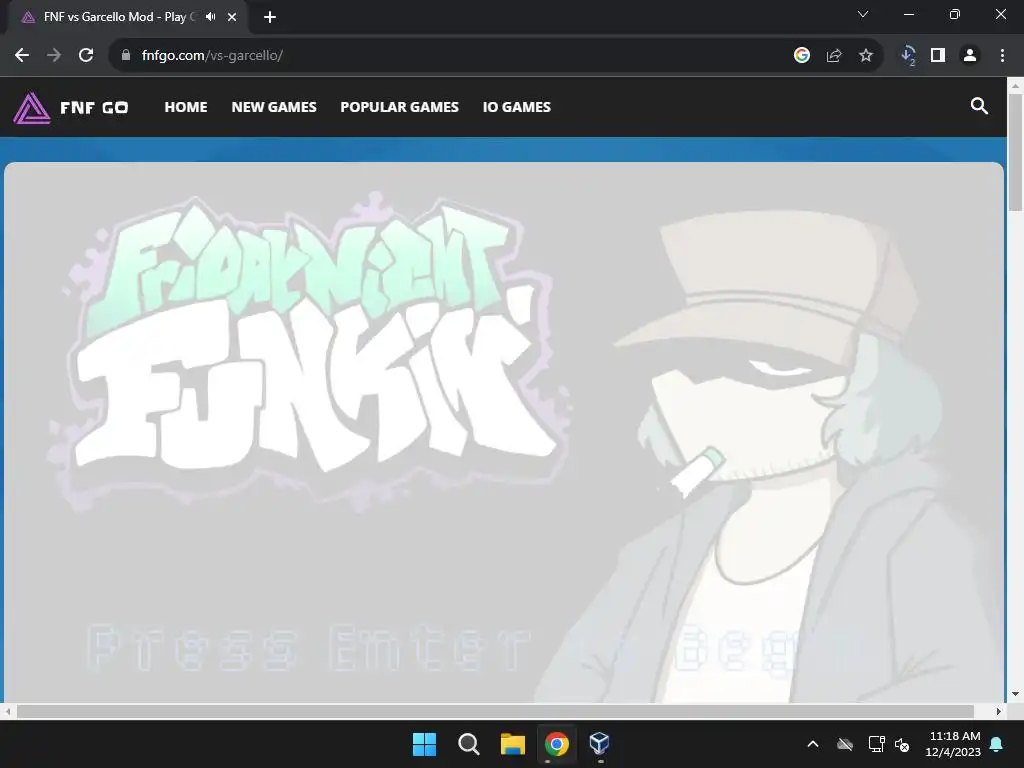This screenshot has height=768, width=1024.
Task: Click the Garcello character in the game
Action: [x=771, y=457]
